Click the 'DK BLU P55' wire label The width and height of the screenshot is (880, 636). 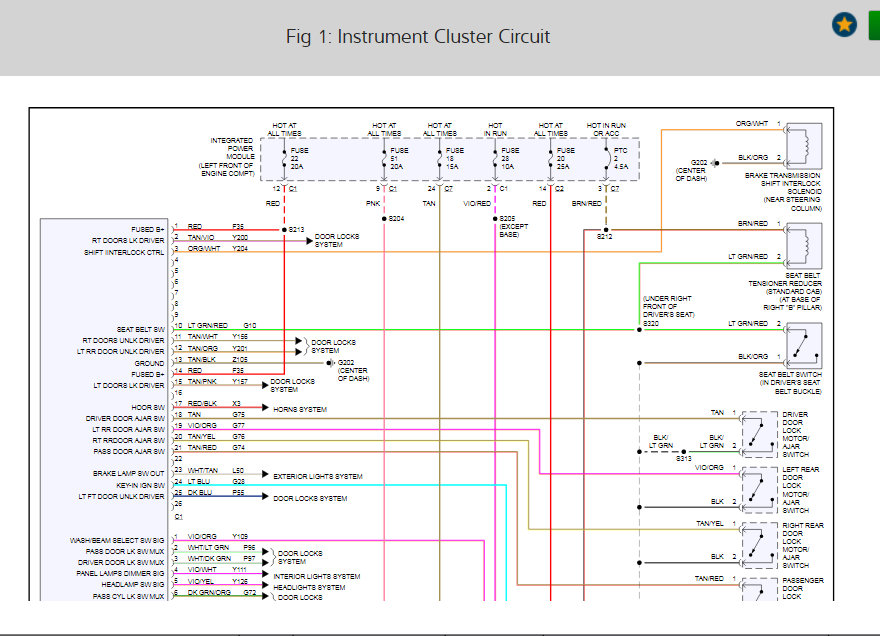(x=216, y=492)
